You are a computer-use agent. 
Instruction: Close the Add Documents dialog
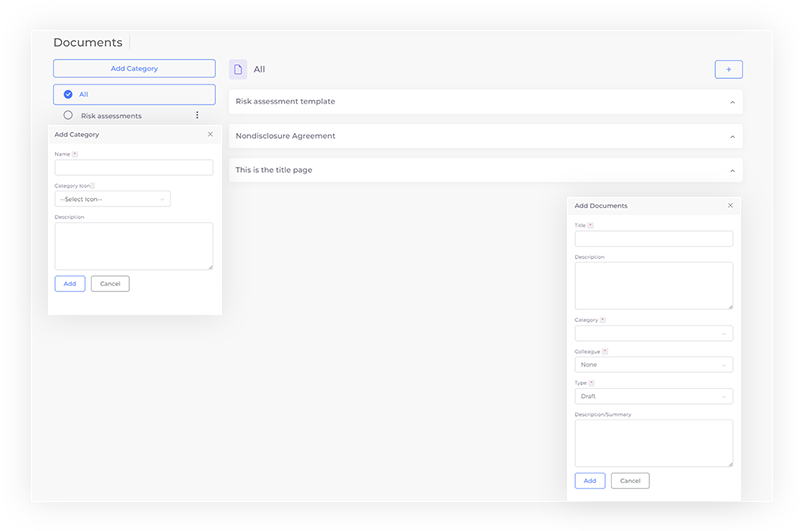pyautogui.click(x=730, y=205)
